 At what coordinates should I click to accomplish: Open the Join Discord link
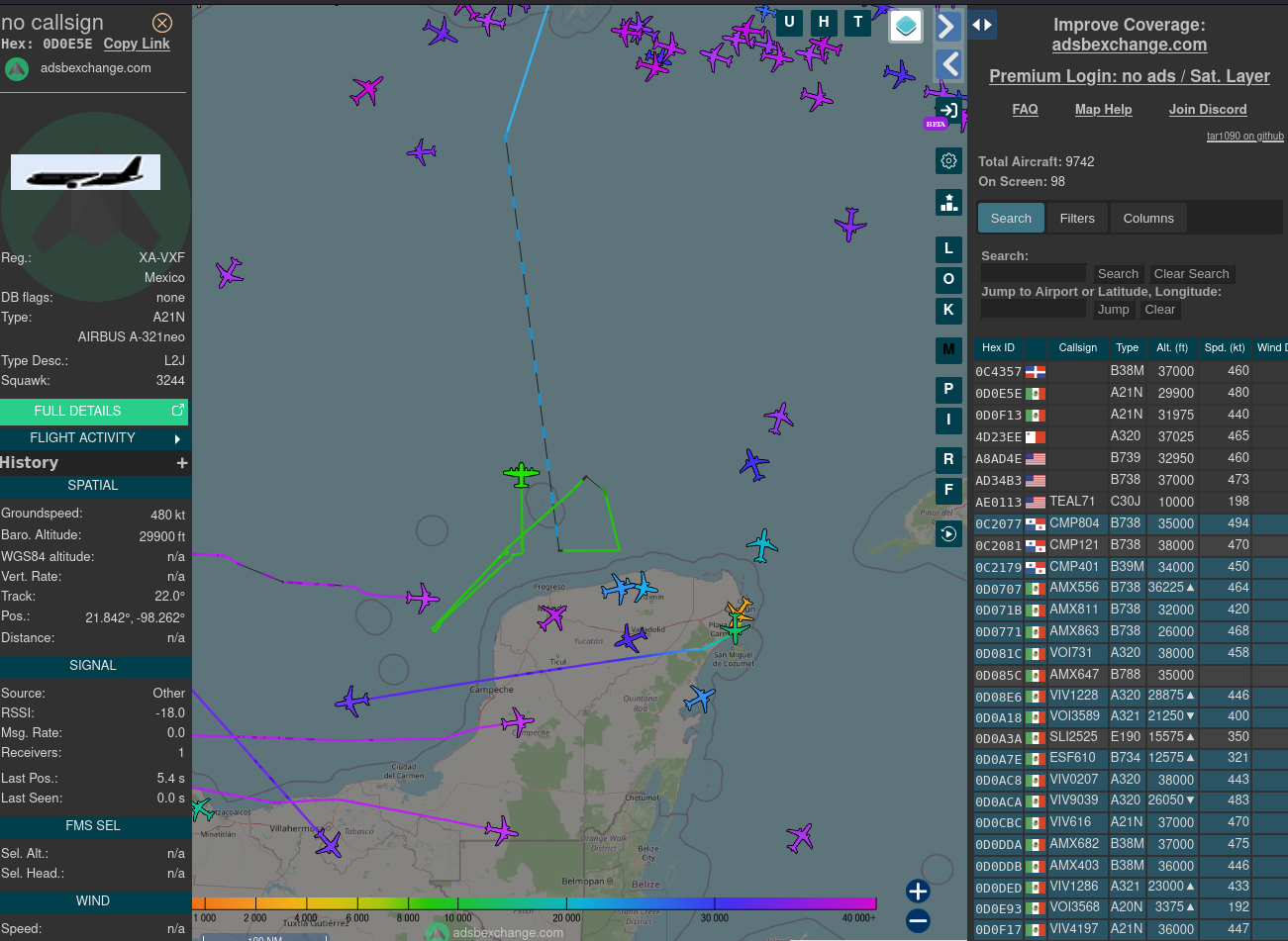[1208, 110]
